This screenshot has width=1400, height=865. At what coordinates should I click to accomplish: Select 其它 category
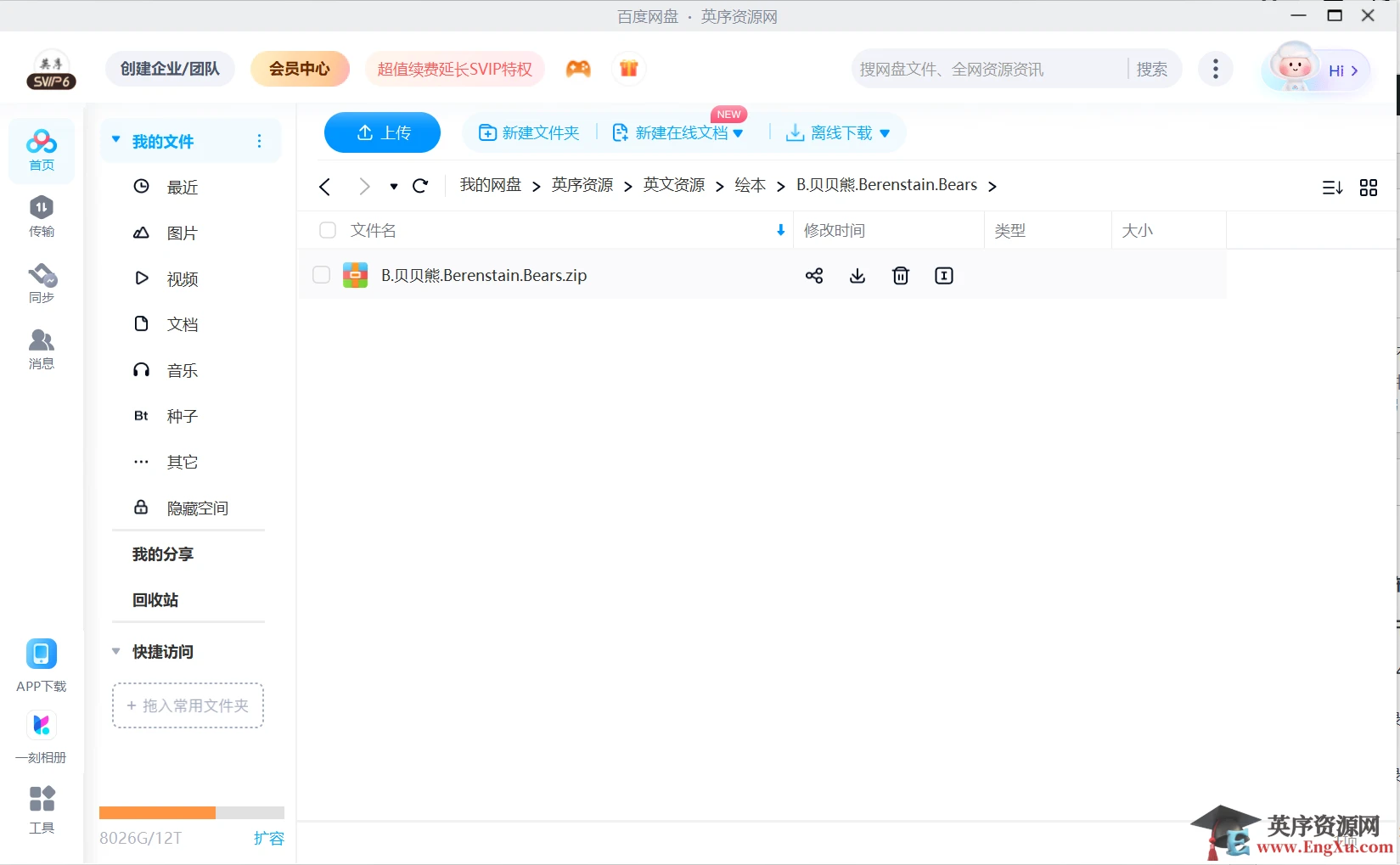182,462
